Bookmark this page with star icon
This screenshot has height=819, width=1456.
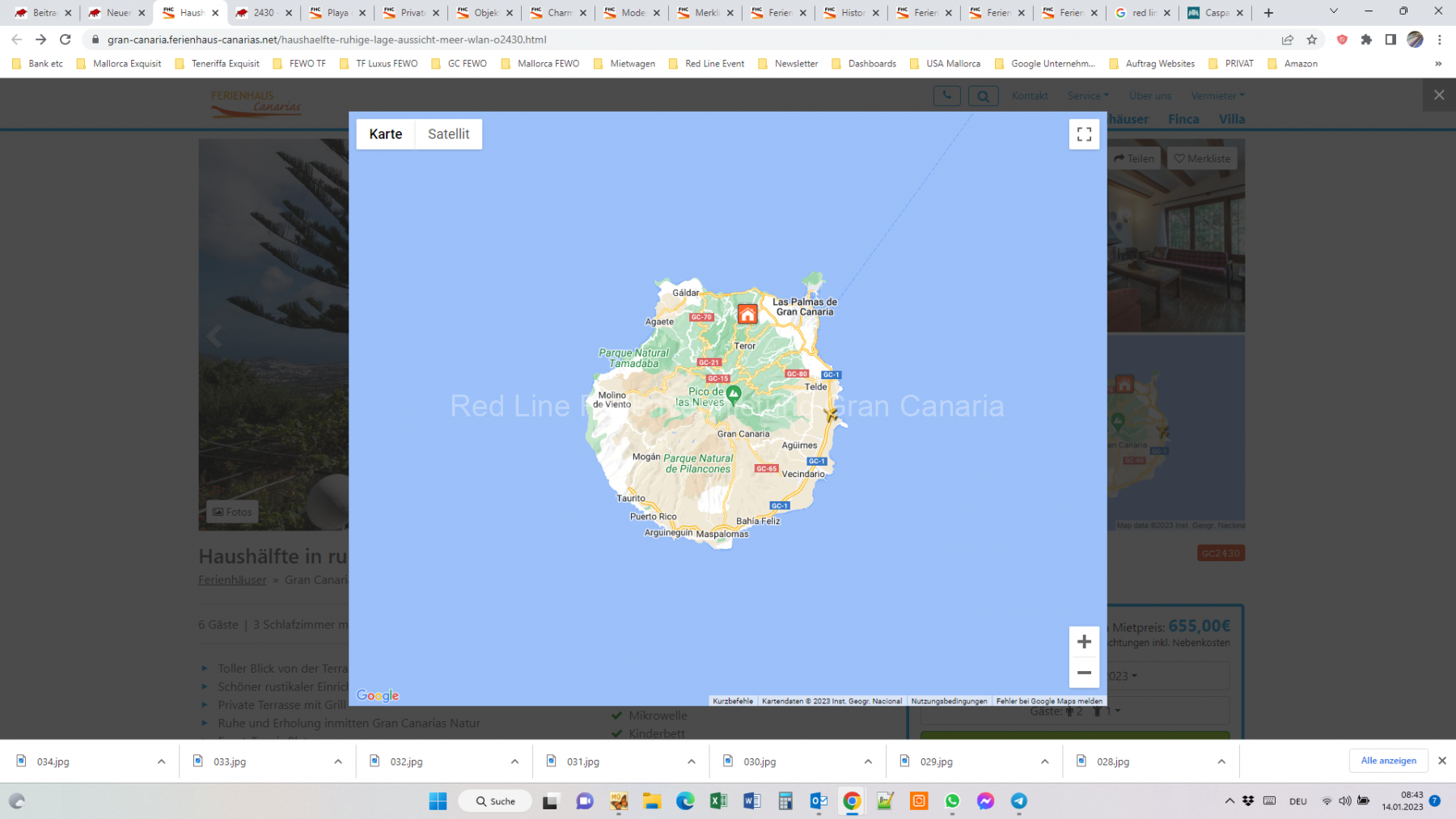pyautogui.click(x=1312, y=40)
